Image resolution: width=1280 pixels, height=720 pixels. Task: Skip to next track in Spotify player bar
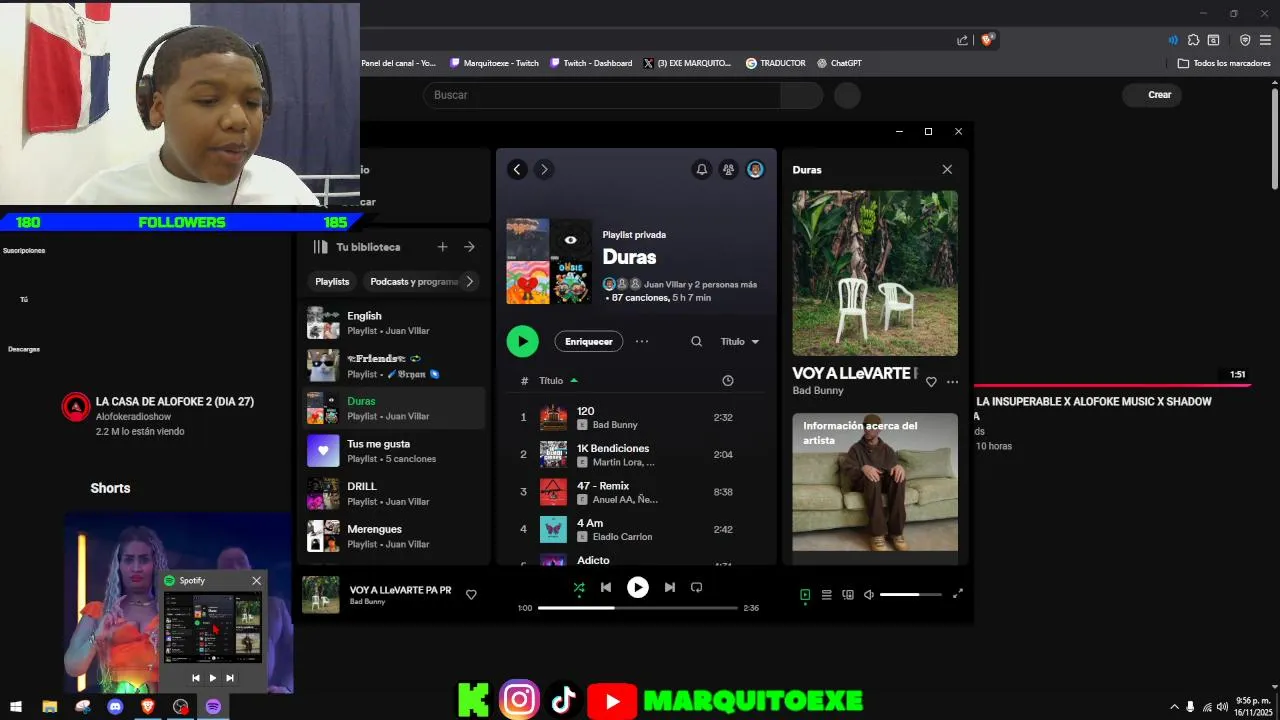[670, 588]
